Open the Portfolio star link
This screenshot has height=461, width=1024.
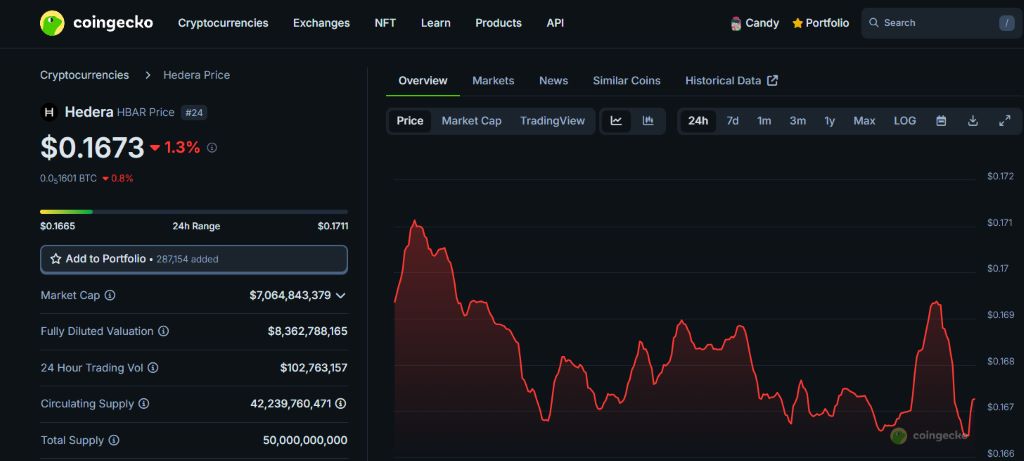click(820, 23)
